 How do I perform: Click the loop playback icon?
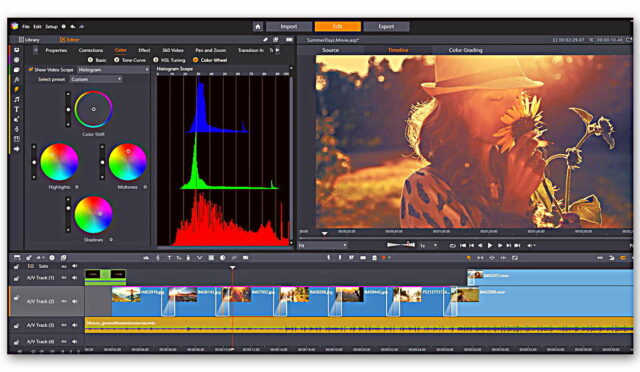tap(452, 245)
